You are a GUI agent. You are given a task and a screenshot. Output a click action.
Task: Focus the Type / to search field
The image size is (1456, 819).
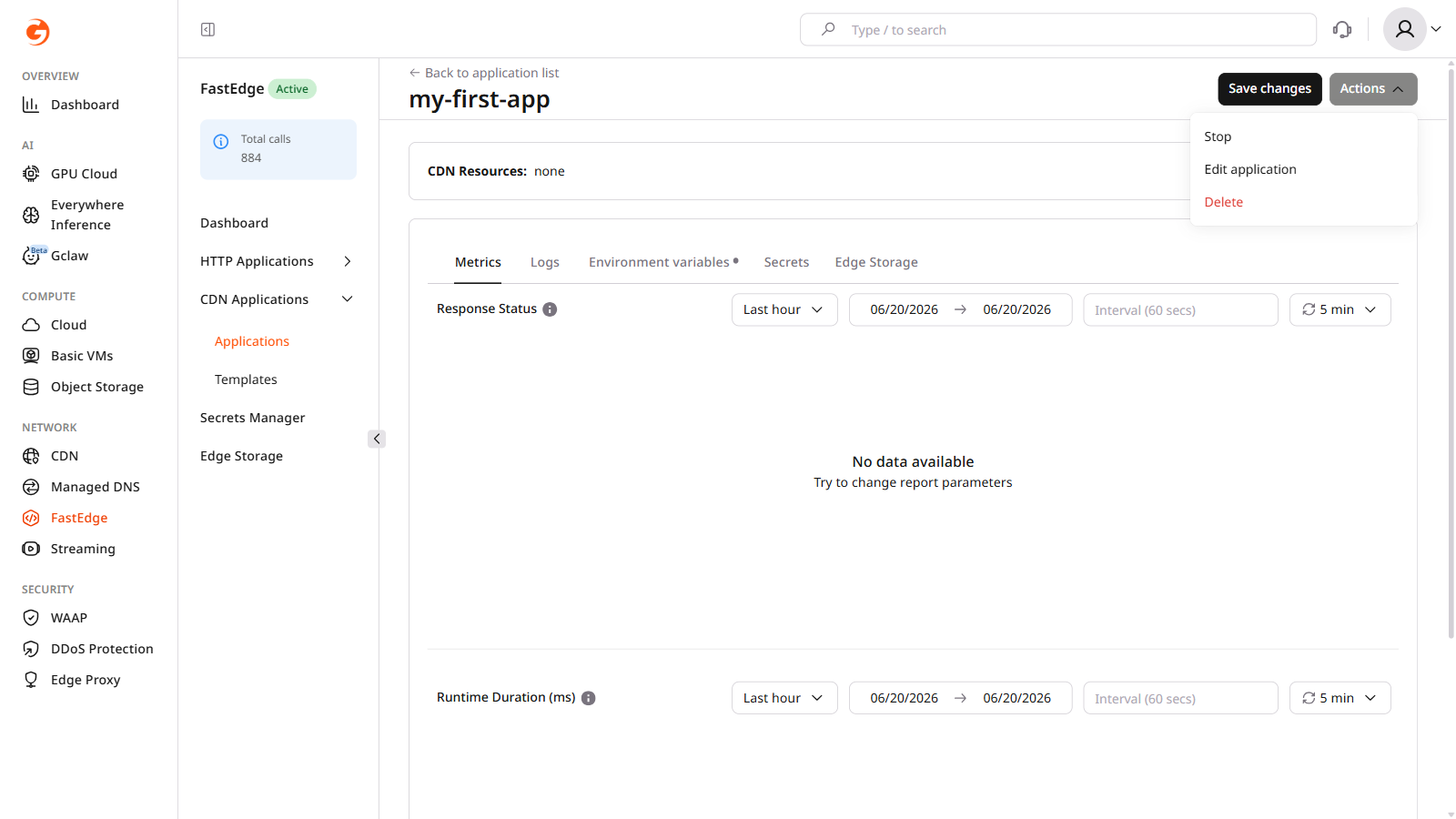(1058, 30)
